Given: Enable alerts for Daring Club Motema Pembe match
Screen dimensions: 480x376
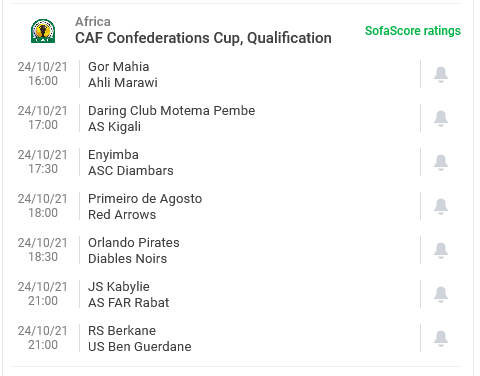Looking at the screenshot, I should pos(441,118).
